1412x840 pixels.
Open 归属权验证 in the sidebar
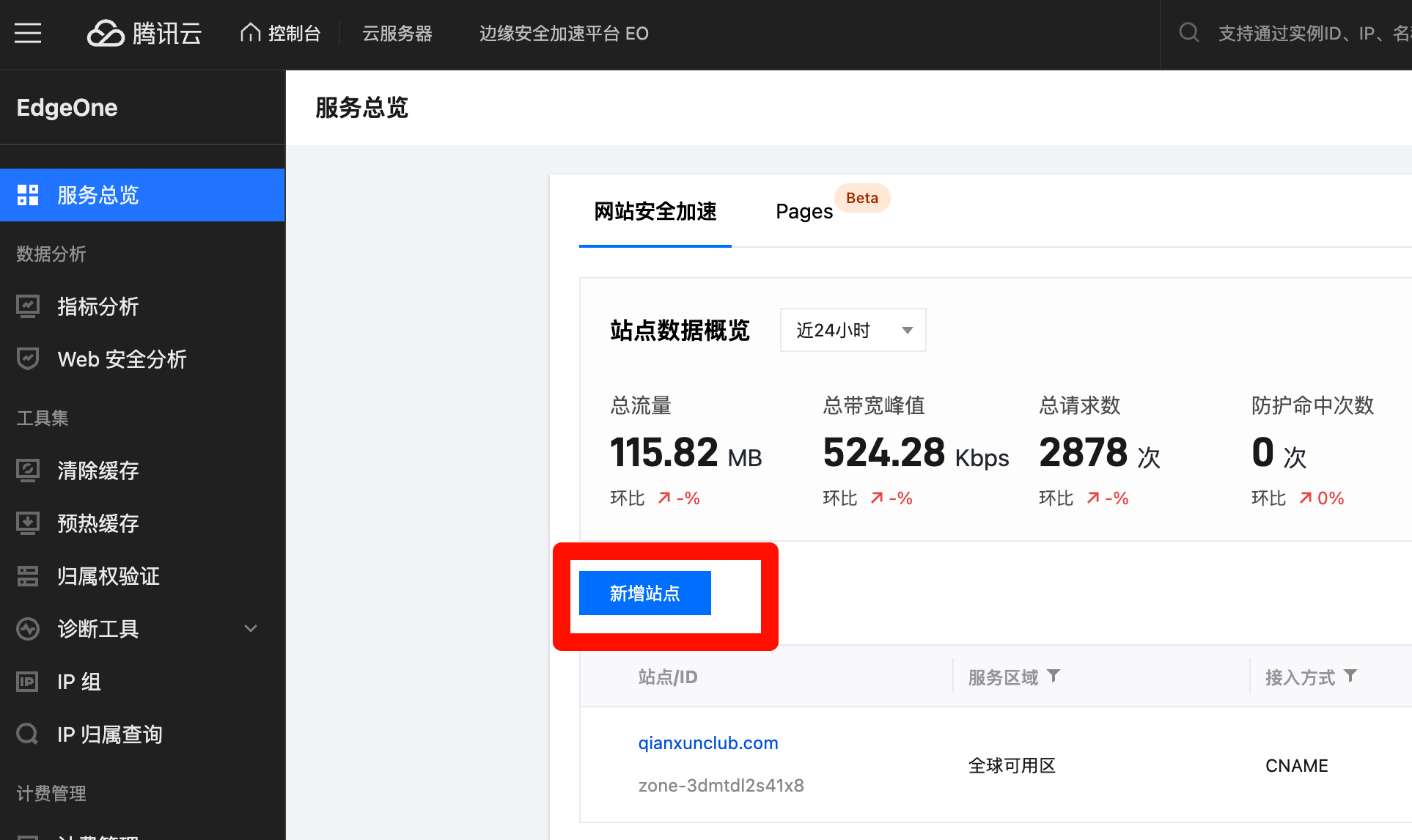[x=142, y=576]
